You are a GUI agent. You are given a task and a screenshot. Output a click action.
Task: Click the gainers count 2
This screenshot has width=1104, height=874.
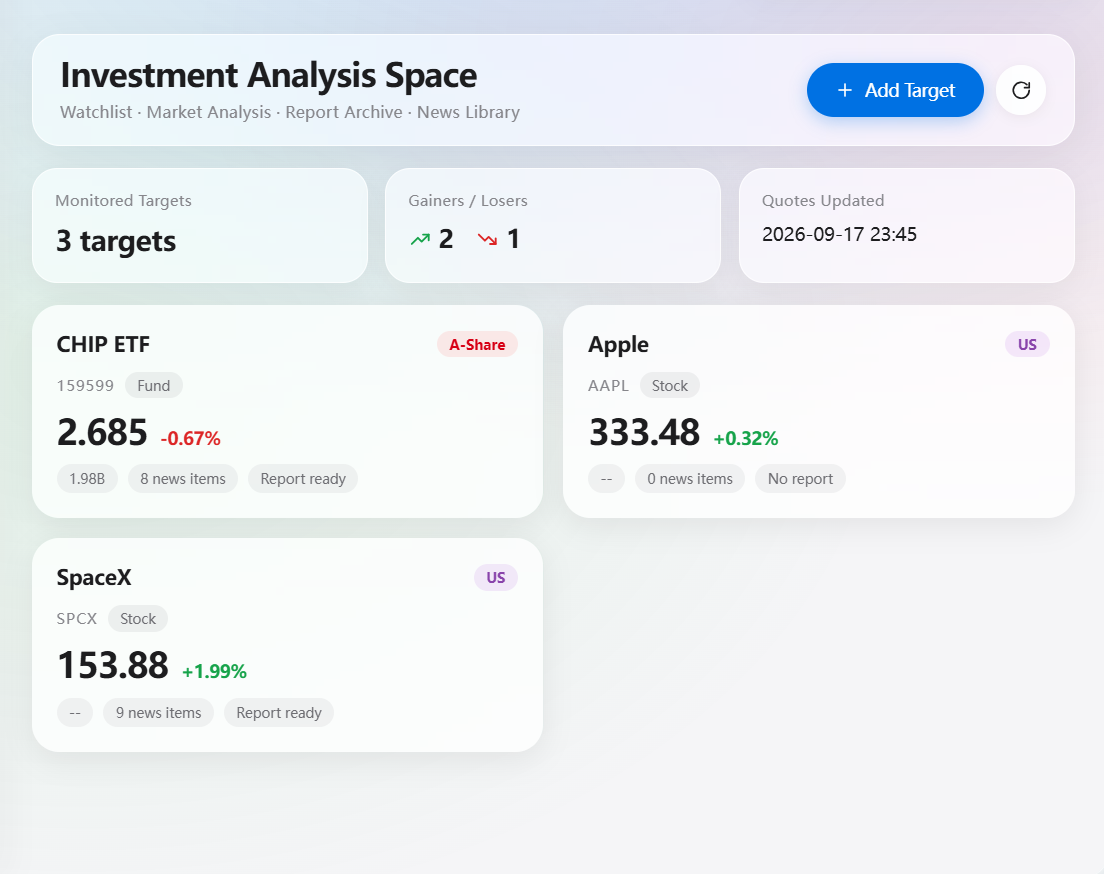(x=446, y=239)
